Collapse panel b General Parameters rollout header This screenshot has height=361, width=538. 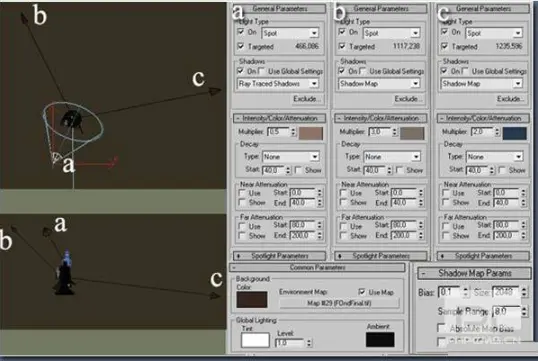tap(381, 9)
